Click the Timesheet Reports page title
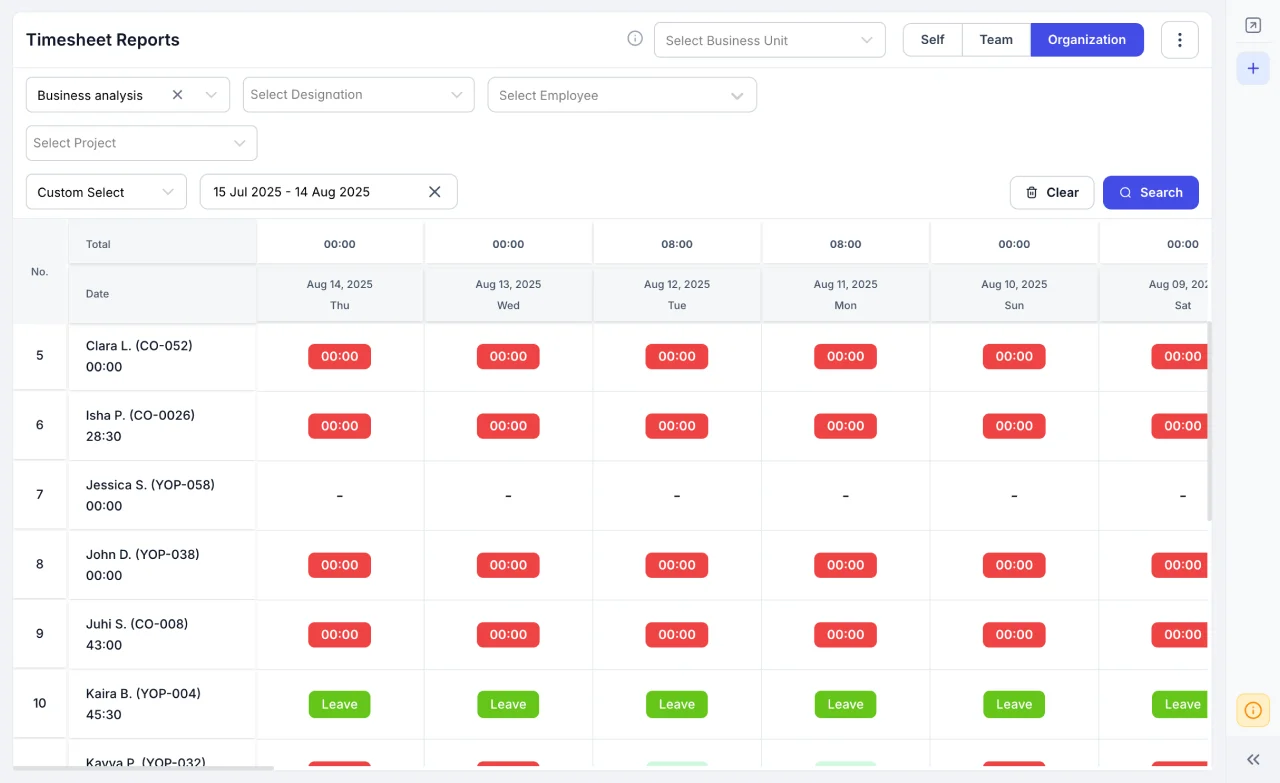 (103, 40)
